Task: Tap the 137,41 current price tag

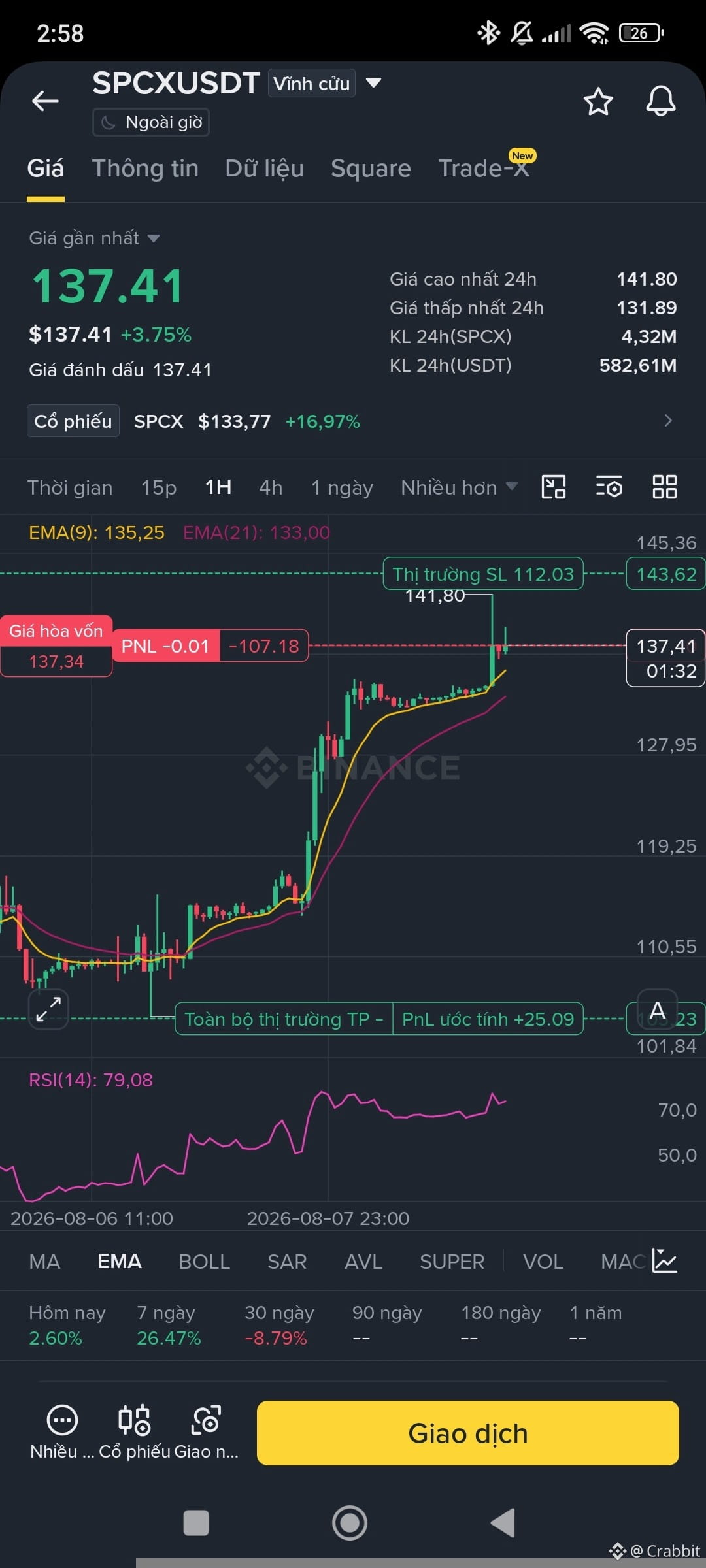Action: (x=665, y=658)
